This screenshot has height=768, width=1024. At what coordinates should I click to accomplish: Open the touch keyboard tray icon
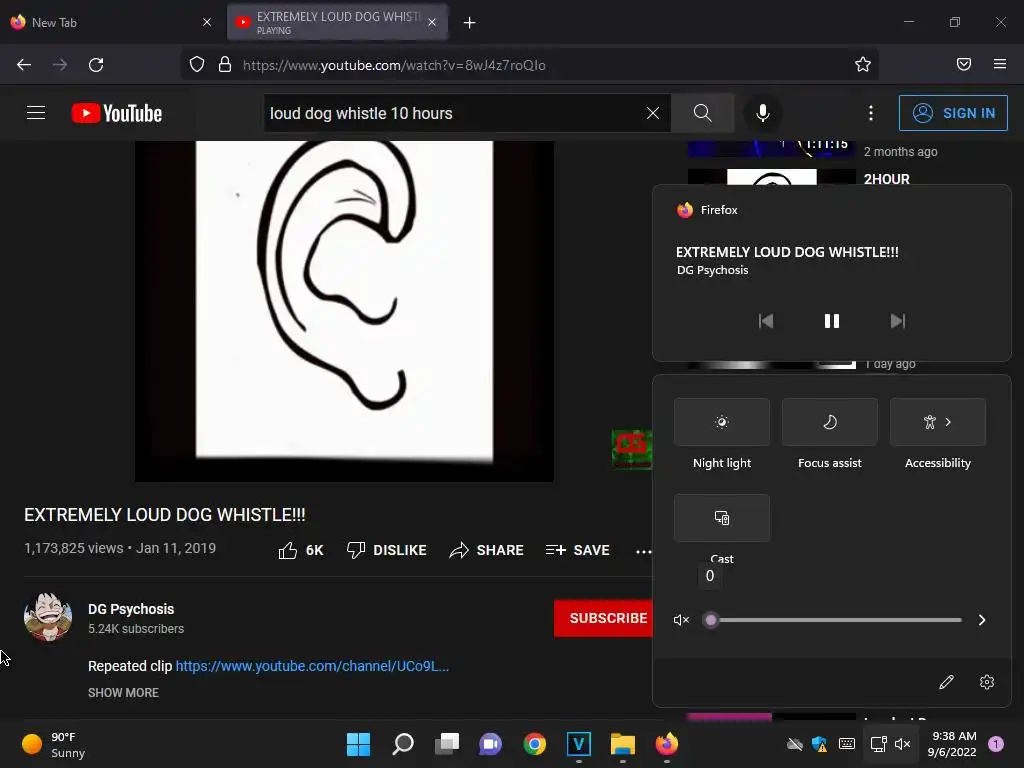click(x=847, y=744)
